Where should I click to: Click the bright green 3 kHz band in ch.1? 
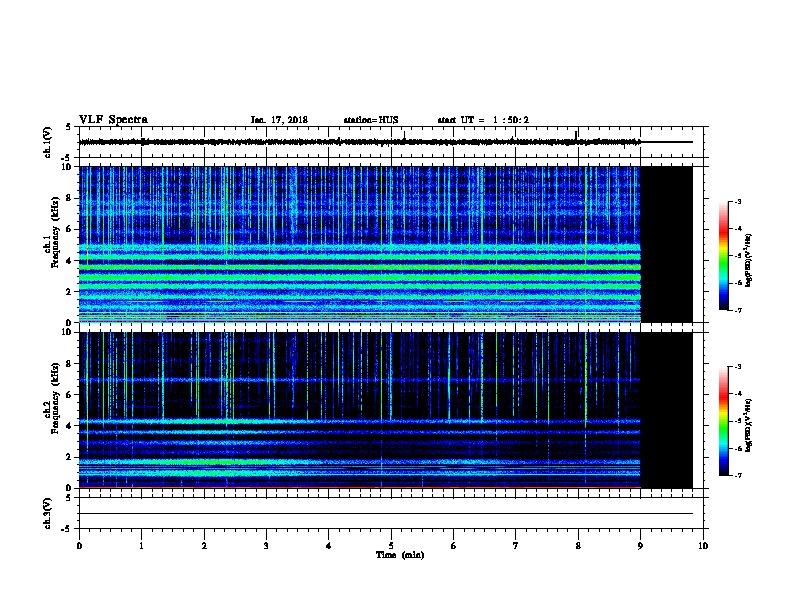(x=360, y=277)
